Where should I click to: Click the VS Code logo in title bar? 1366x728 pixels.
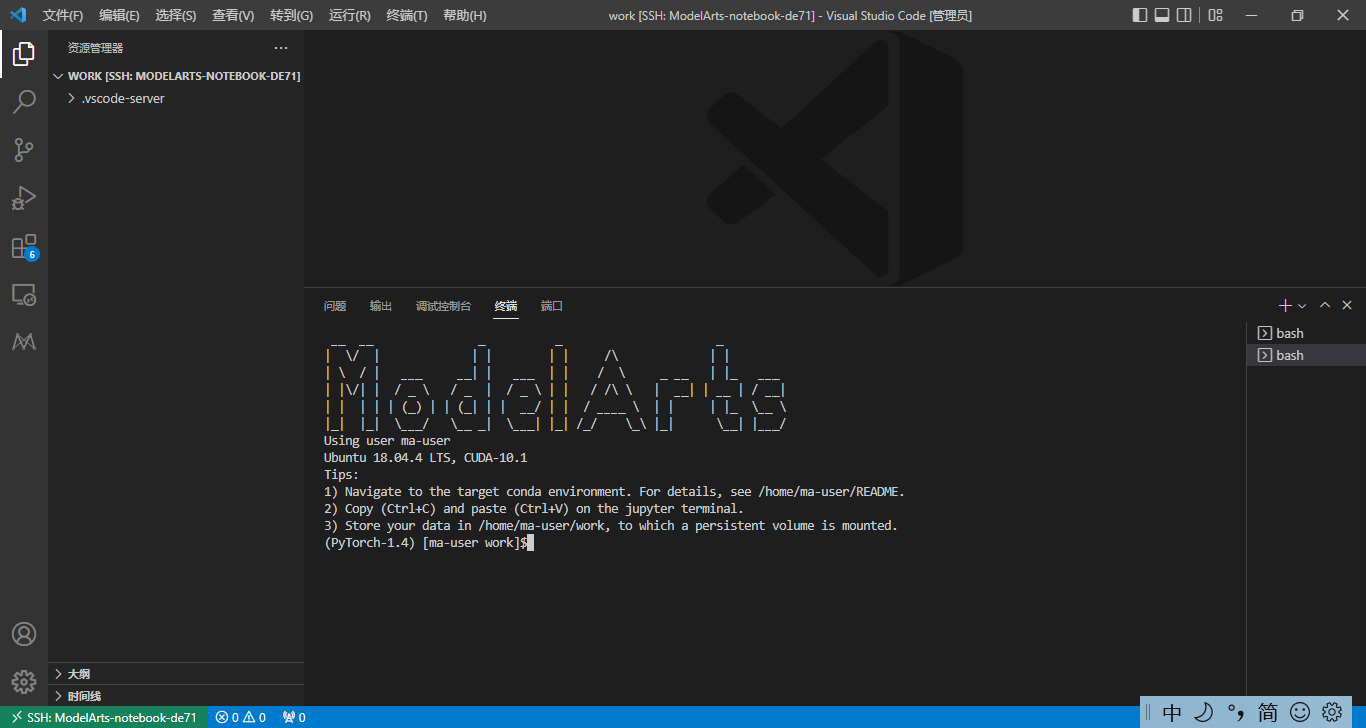point(17,15)
